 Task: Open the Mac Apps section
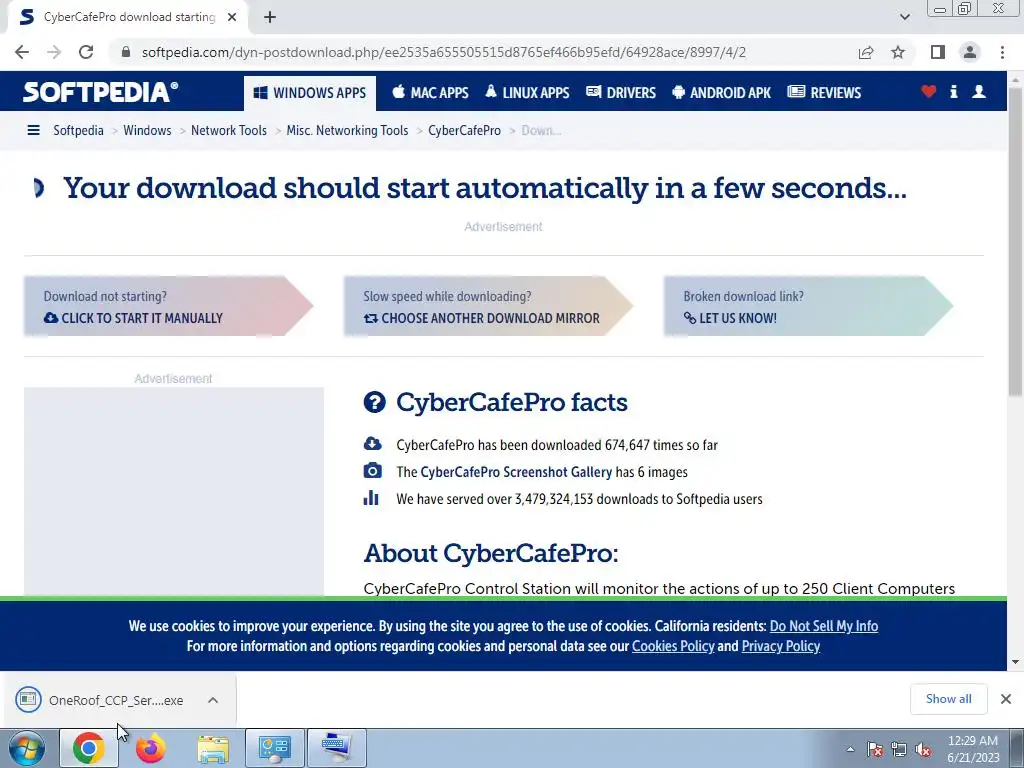click(x=430, y=93)
